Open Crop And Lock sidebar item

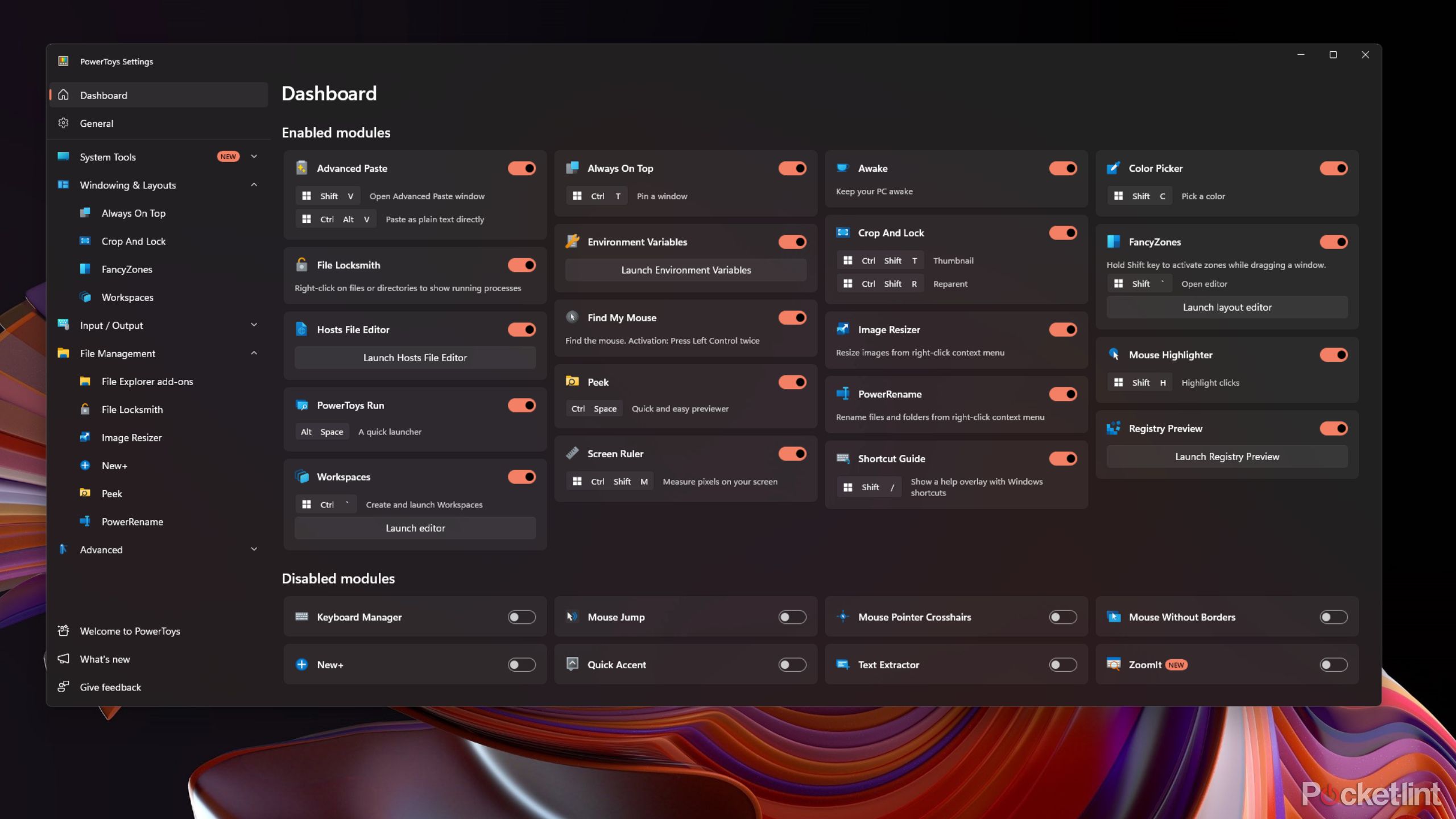[159, 241]
